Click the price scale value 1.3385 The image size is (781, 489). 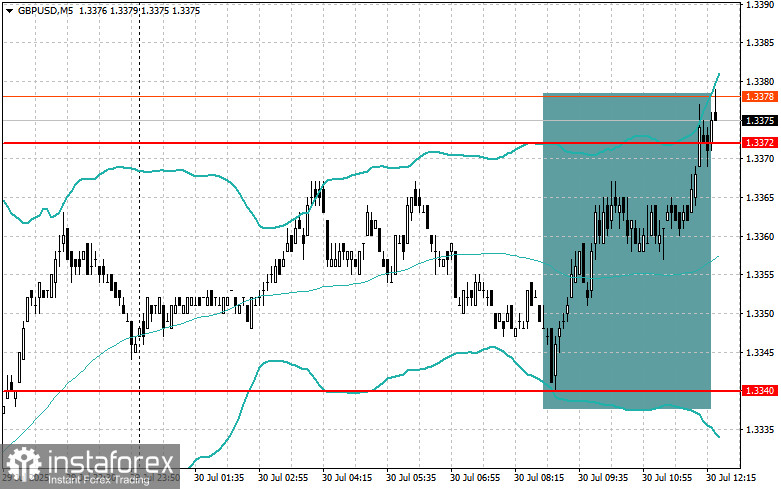click(x=760, y=43)
